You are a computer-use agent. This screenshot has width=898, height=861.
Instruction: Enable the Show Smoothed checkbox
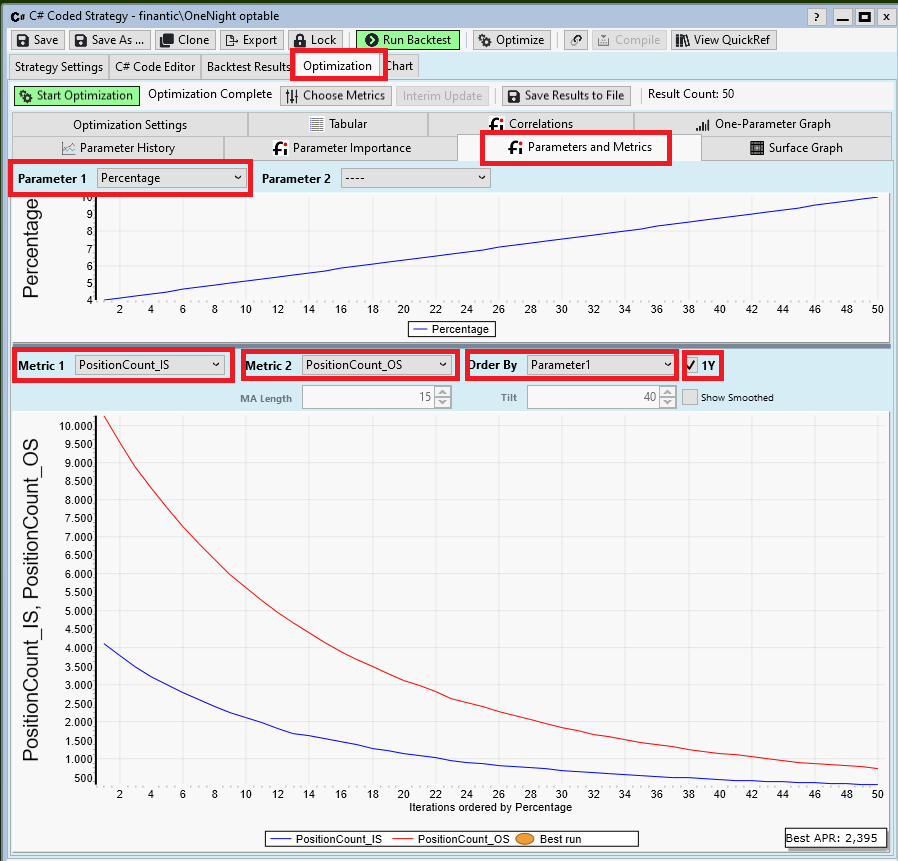point(690,397)
